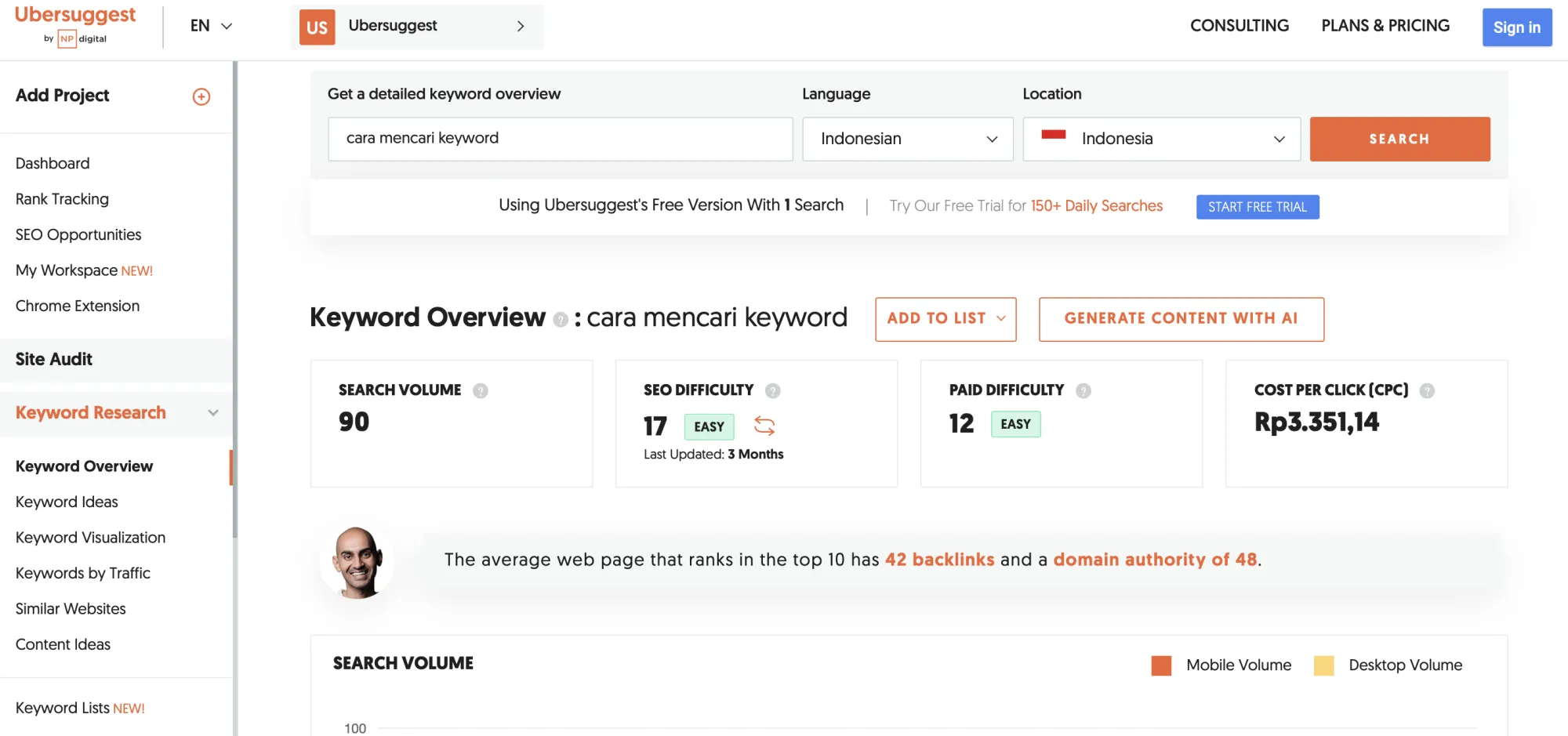Open the 42 backlinks link
The image size is (1568, 736).
939,560
